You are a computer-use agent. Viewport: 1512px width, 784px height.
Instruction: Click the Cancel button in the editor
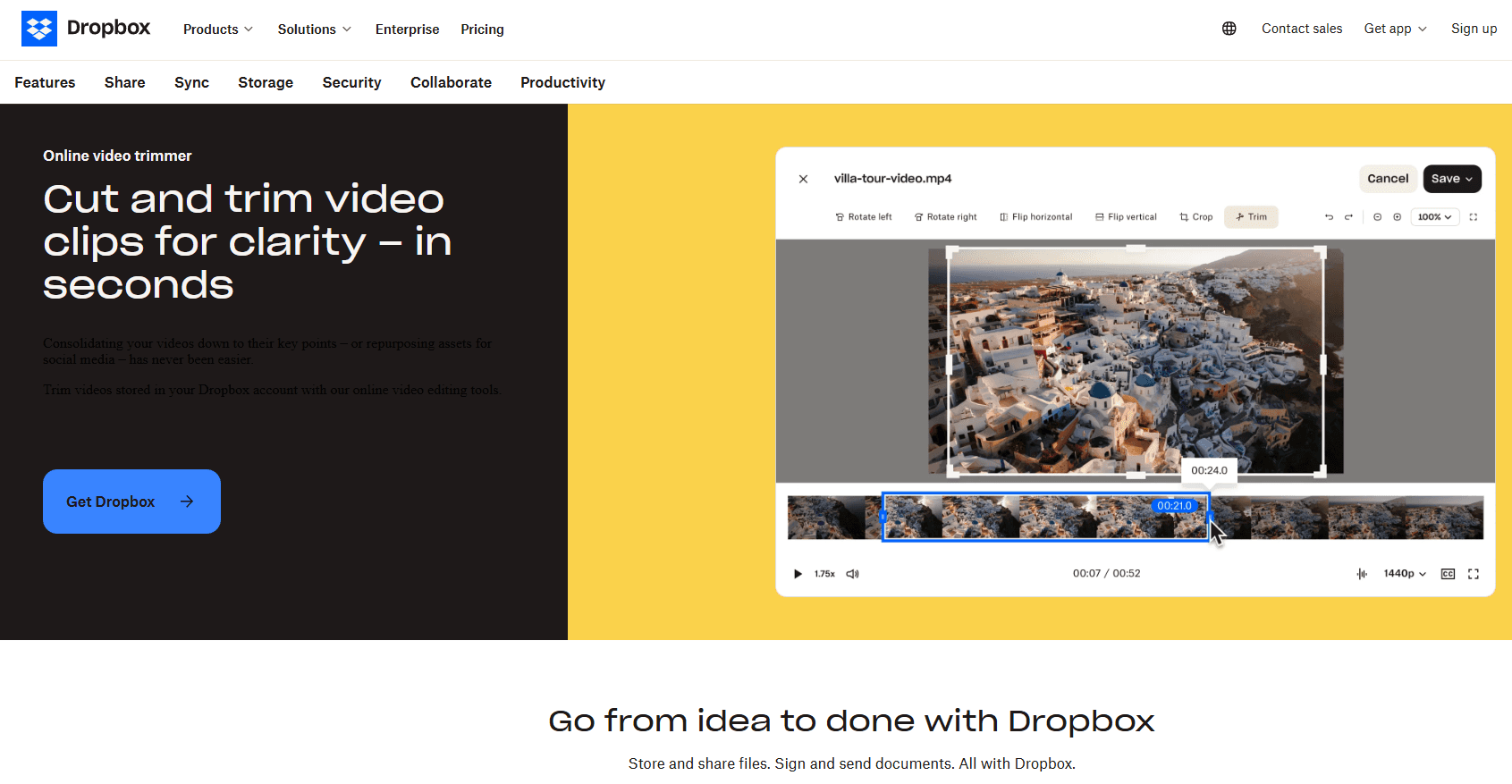tap(1388, 179)
